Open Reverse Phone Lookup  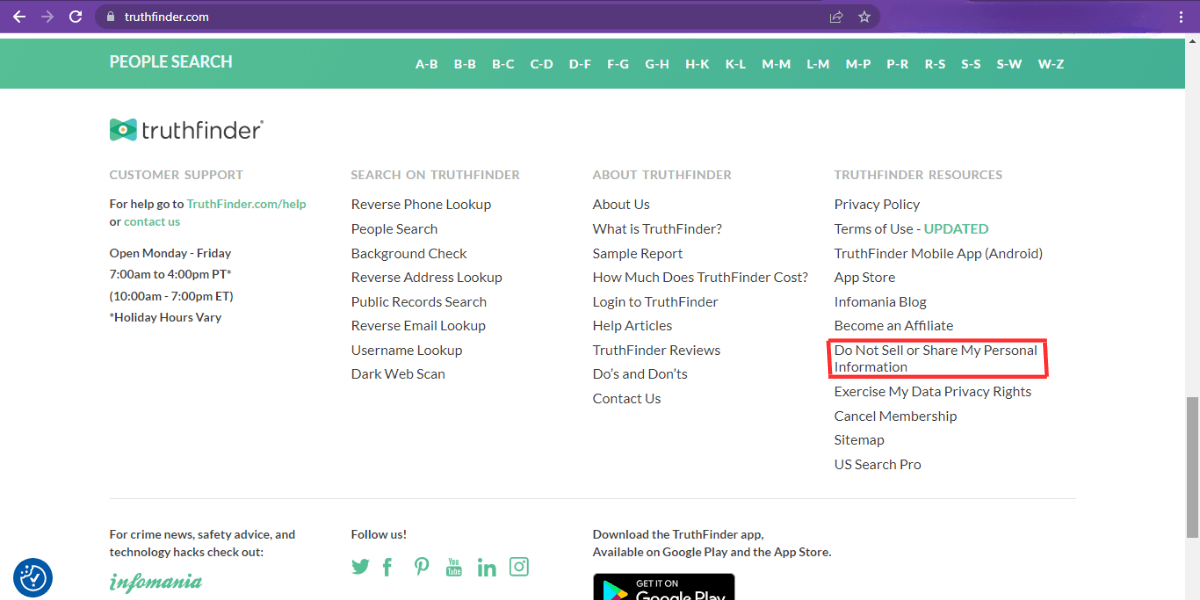tap(421, 204)
